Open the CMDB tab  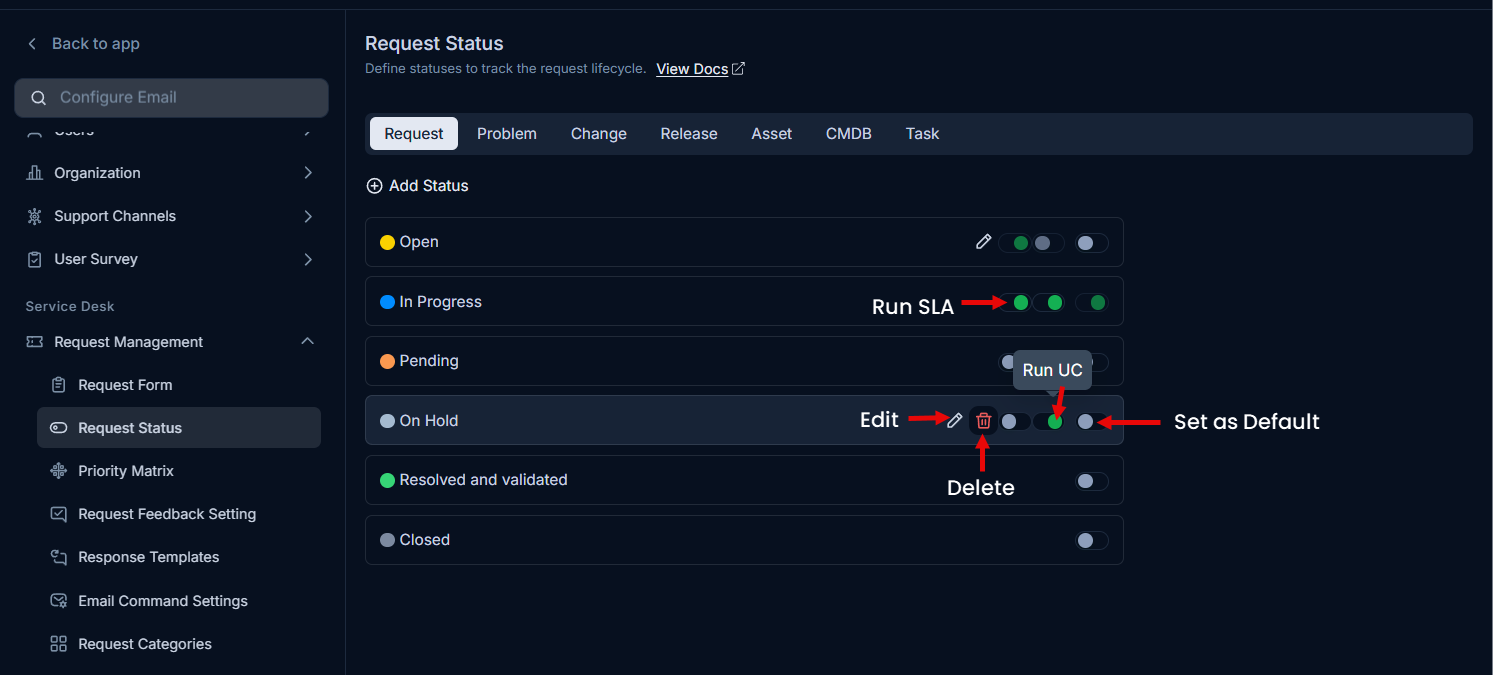pyautogui.click(x=849, y=134)
